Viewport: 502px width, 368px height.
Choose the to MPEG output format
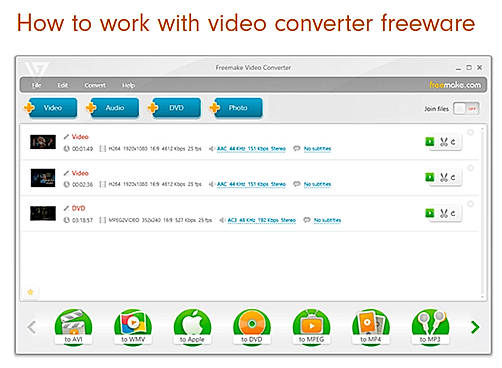[x=311, y=327]
